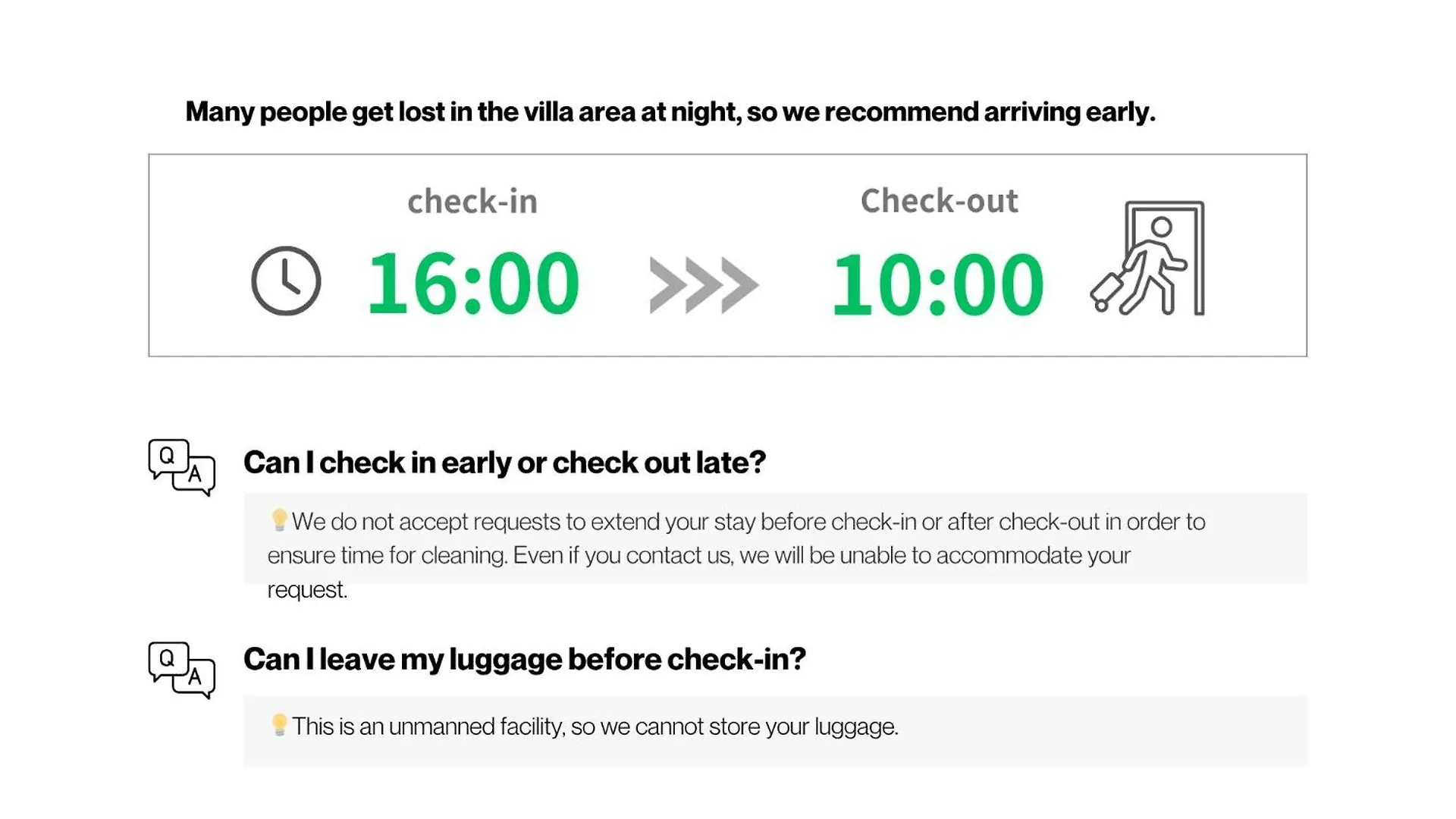Click the unmanned facility luggage answer

tap(595, 726)
